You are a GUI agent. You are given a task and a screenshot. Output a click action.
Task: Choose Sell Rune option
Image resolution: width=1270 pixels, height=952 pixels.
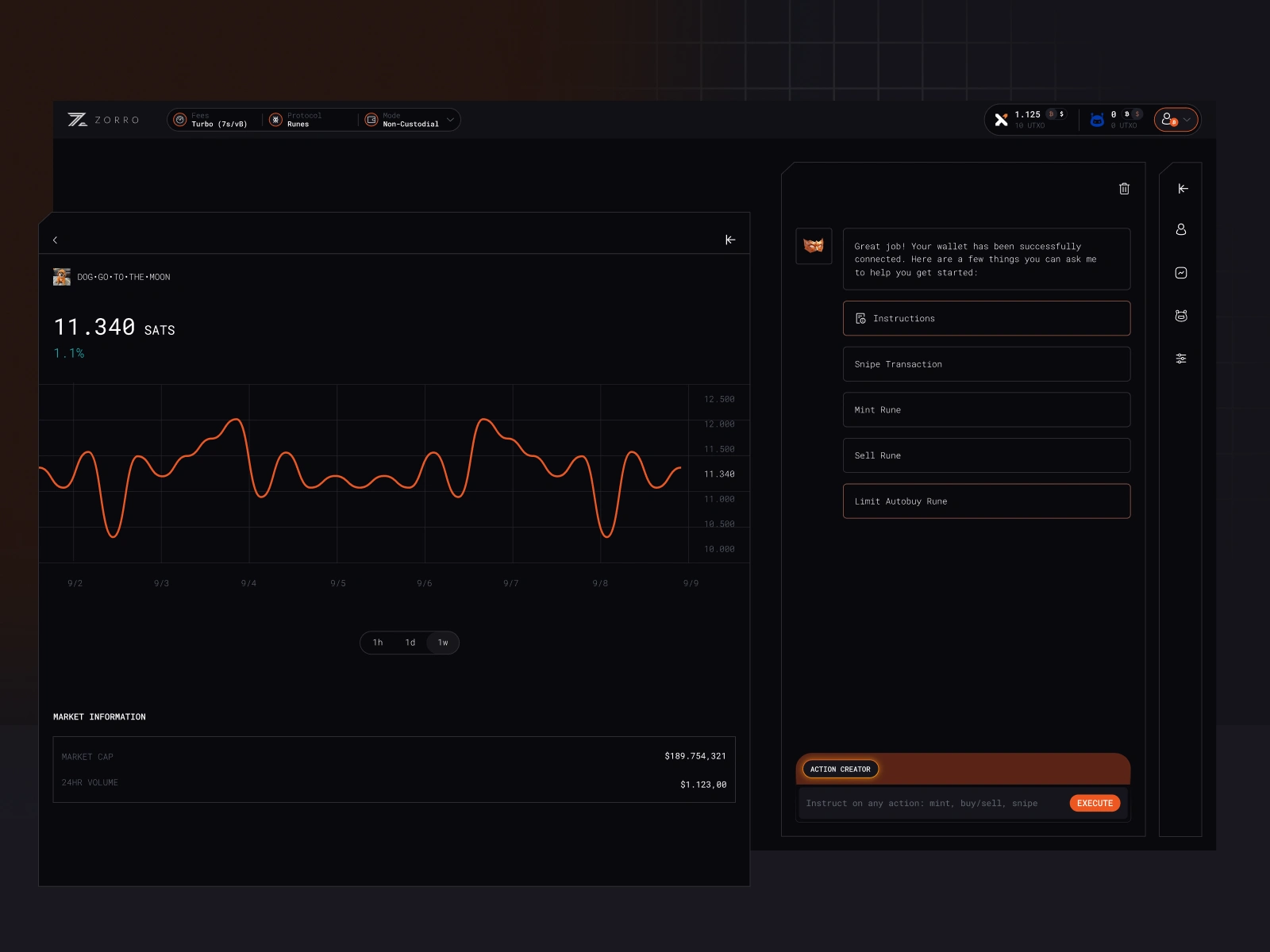987,455
